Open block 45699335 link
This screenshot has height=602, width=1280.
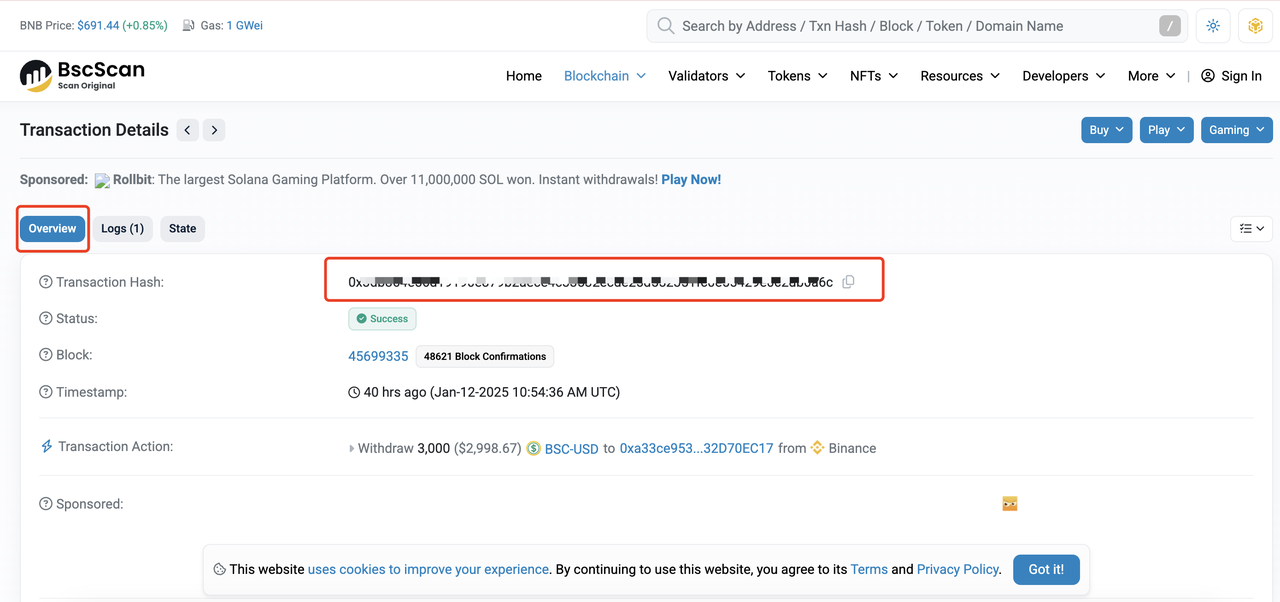[x=378, y=356]
